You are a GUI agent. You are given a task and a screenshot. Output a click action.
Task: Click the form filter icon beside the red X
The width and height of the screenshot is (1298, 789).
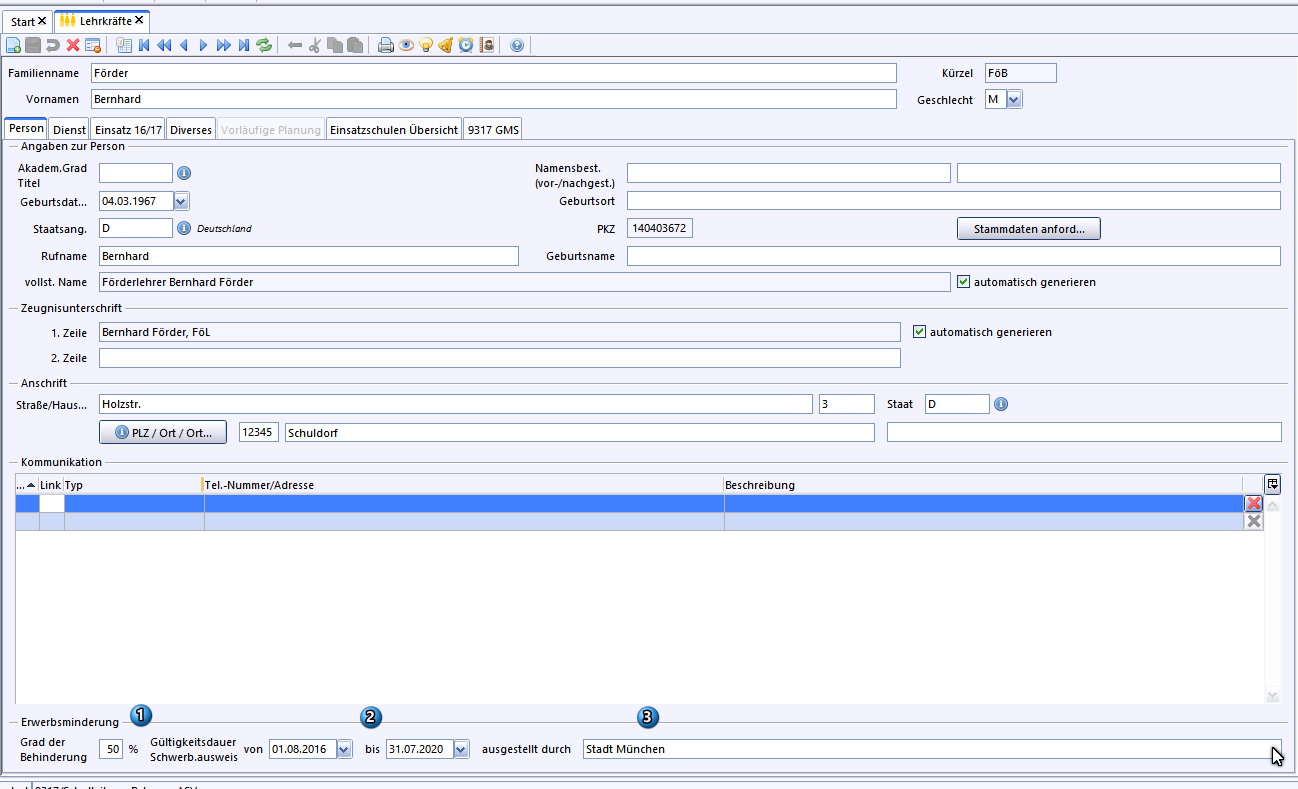coord(93,45)
